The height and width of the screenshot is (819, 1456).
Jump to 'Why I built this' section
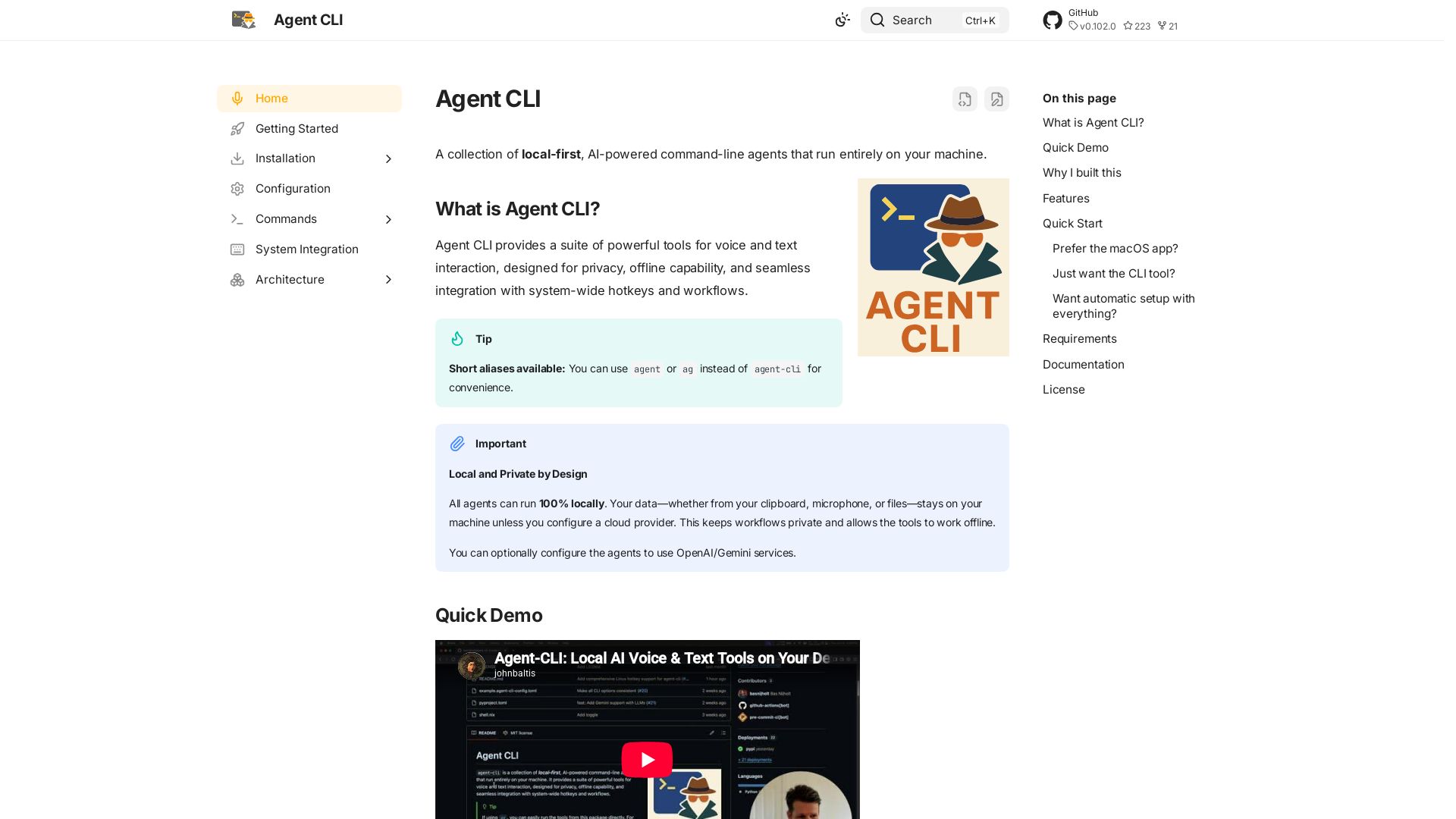(1081, 173)
